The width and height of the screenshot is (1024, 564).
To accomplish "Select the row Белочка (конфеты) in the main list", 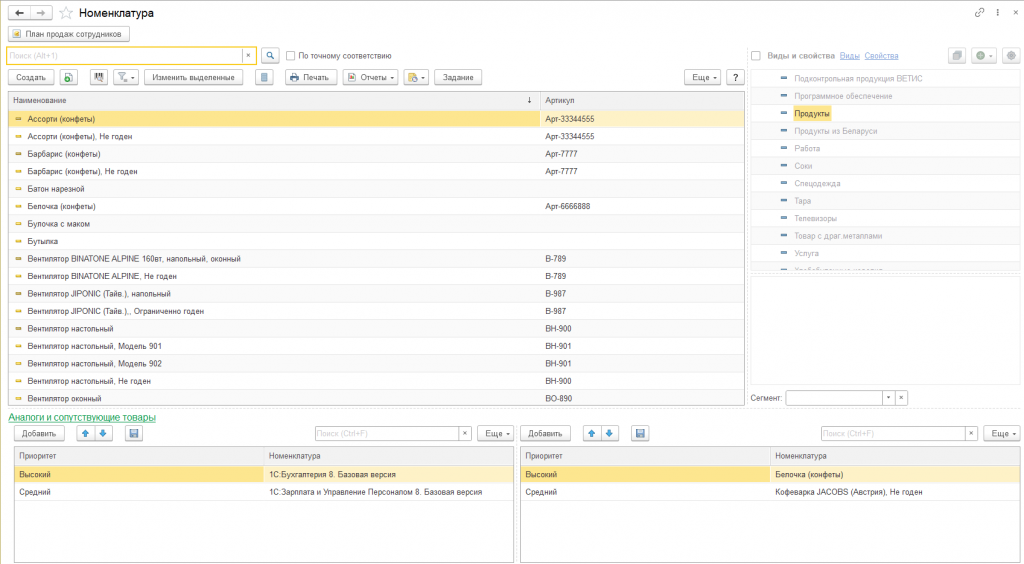I will 376,206.
